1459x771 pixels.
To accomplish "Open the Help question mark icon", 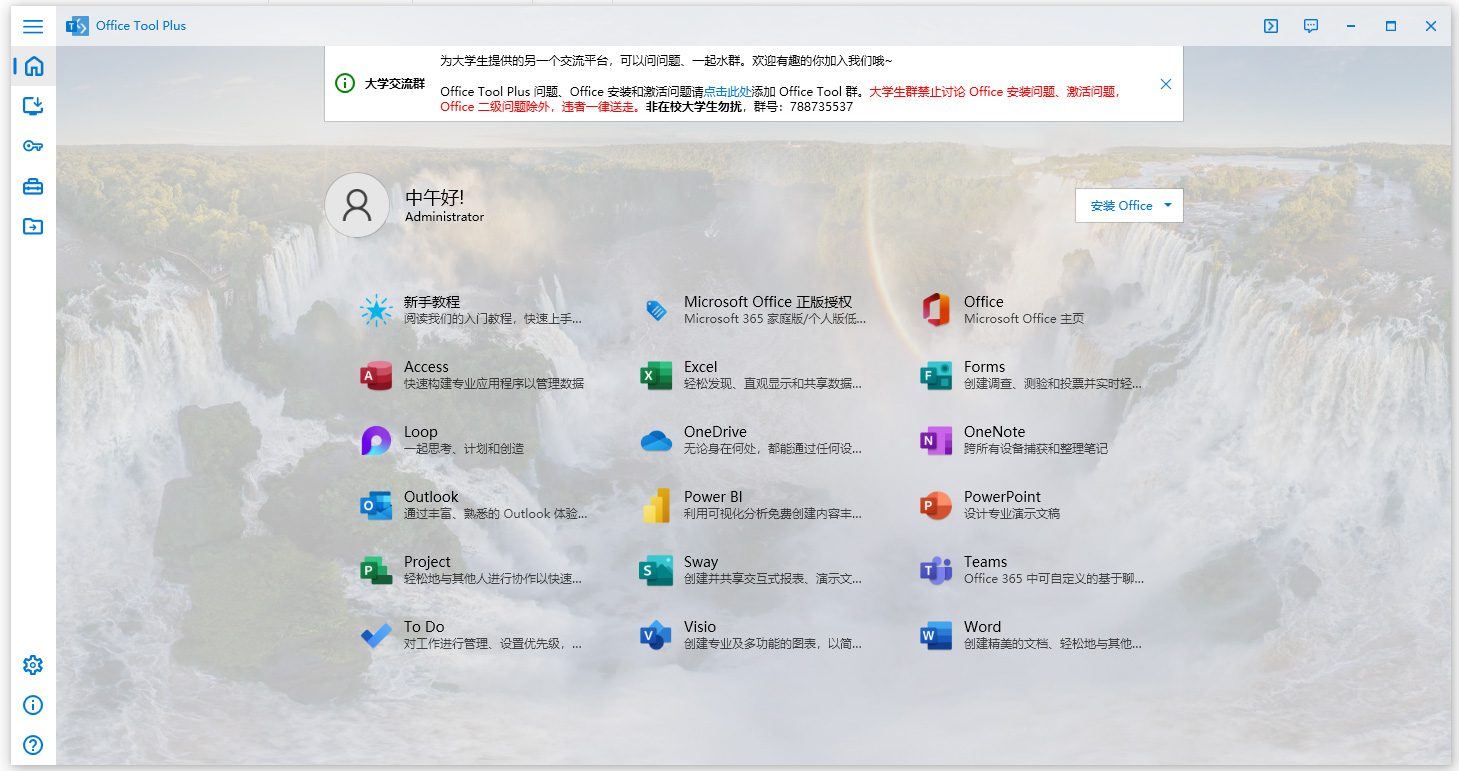I will [x=32, y=744].
